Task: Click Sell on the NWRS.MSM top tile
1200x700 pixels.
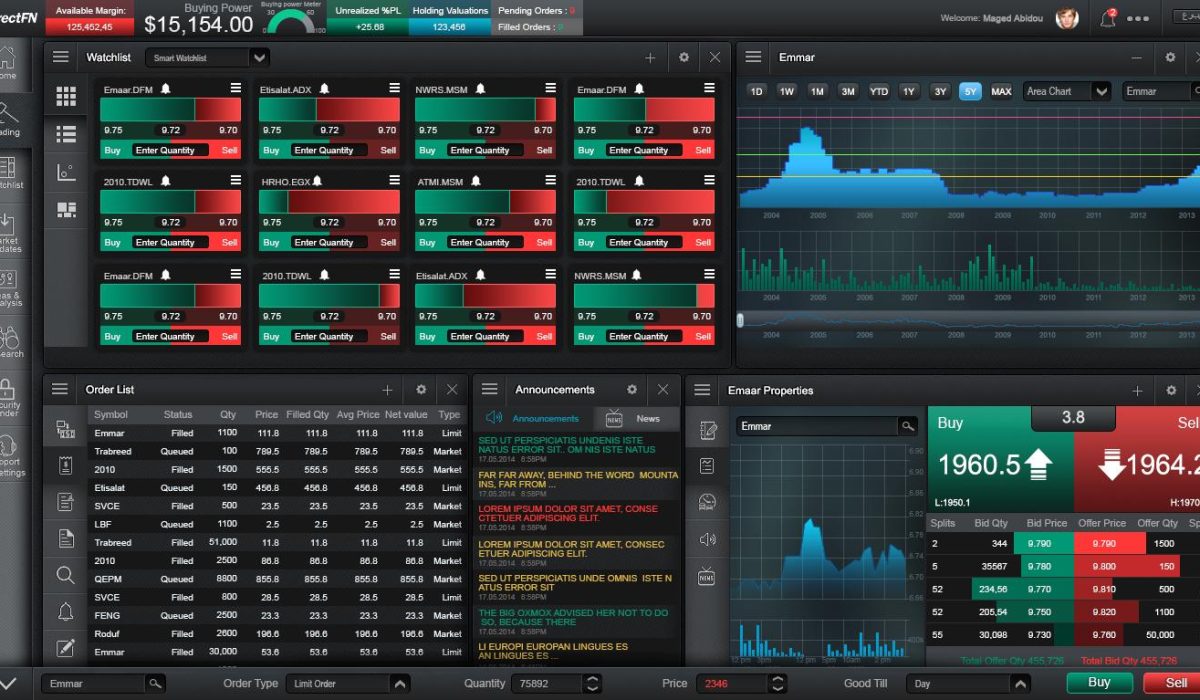Action: click(x=544, y=151)
